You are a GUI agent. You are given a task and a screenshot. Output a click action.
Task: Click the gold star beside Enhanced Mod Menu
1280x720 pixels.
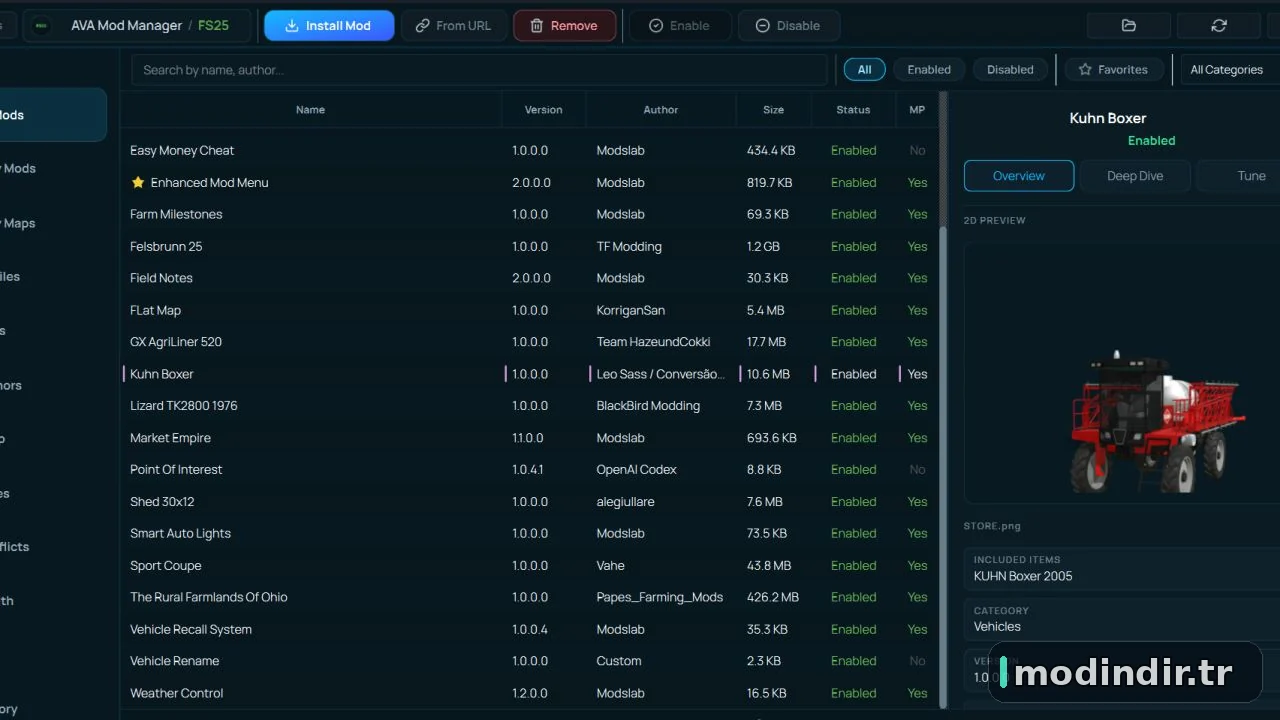[138, 182]
